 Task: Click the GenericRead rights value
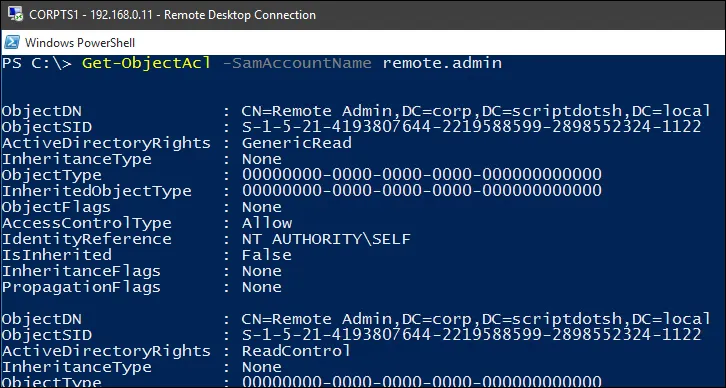[x=297, y=143]
